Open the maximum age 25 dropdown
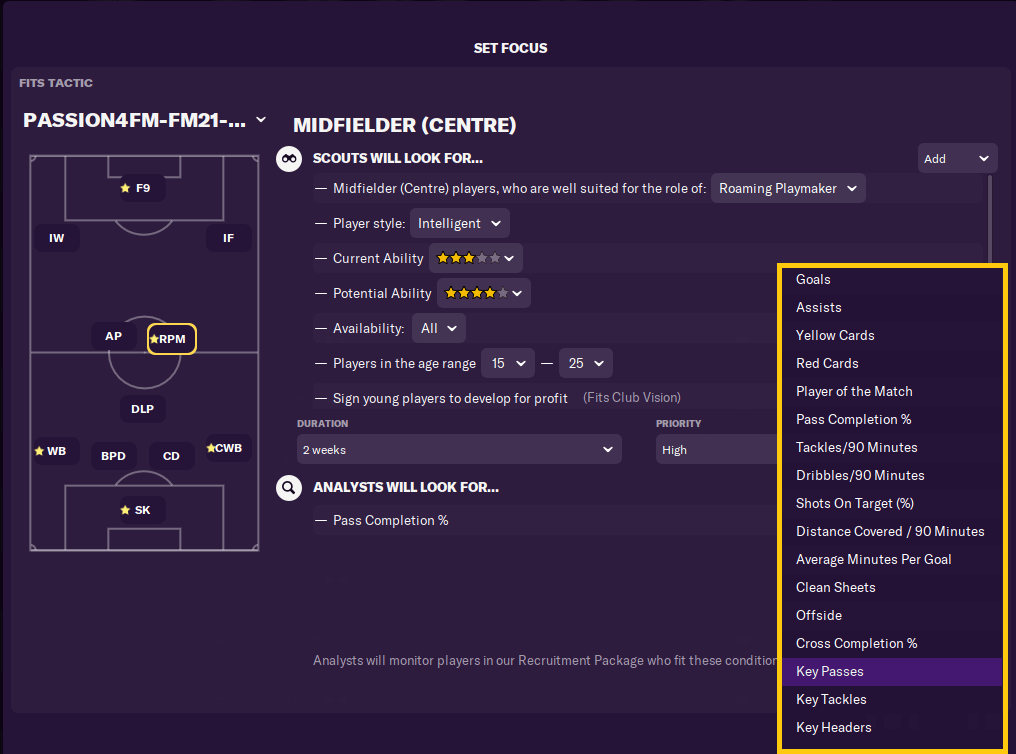The image size is (1016, 754). 586,363
